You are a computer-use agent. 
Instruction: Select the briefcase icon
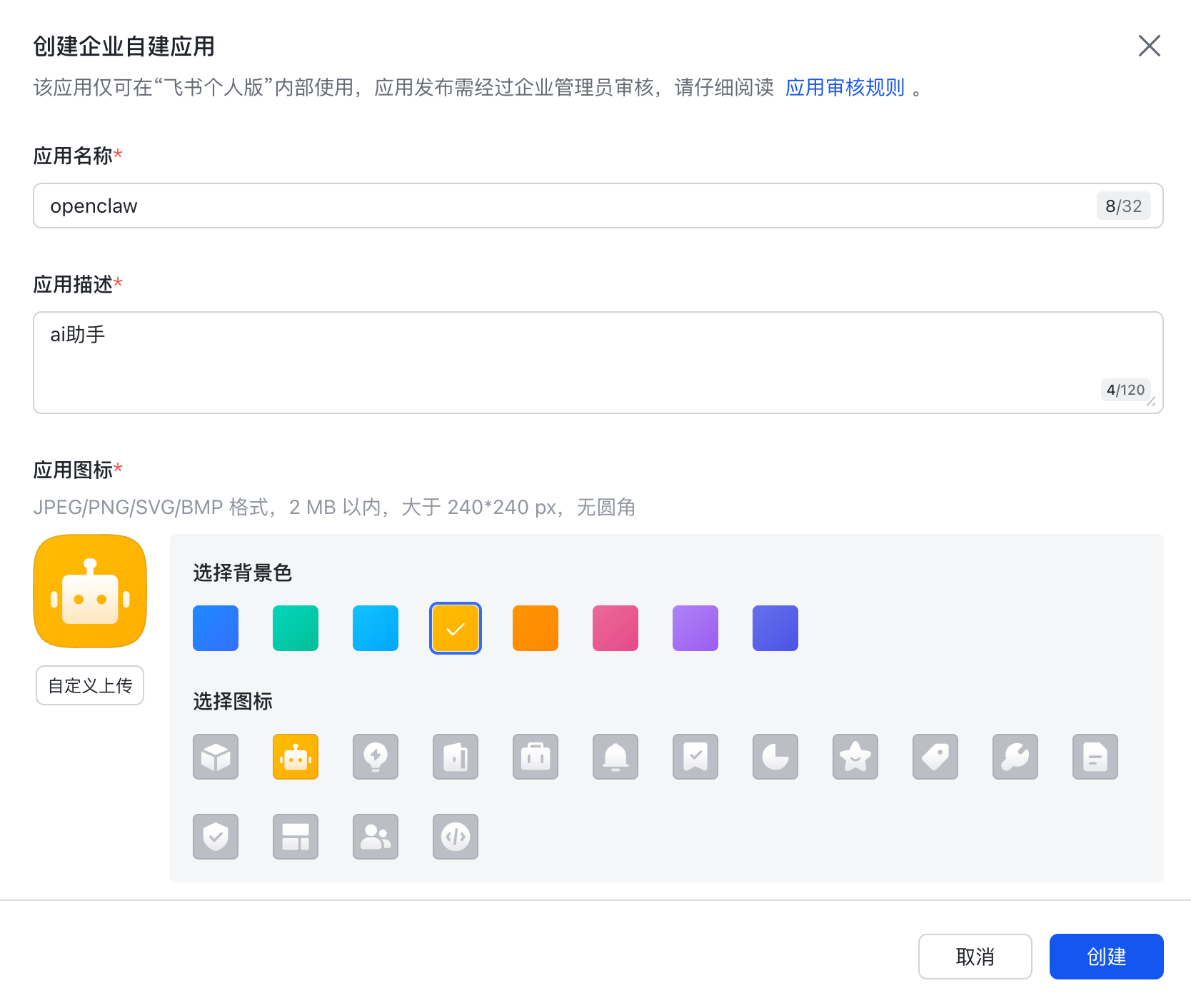pos(535,757)
